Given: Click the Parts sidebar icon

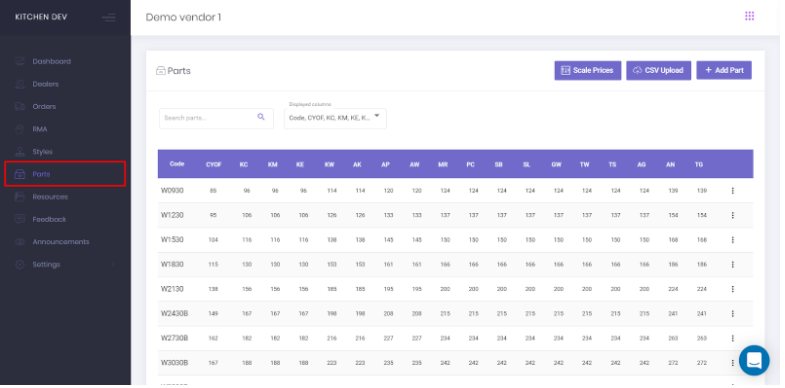Looking at the screenshot, I should (x=20, y=174).
